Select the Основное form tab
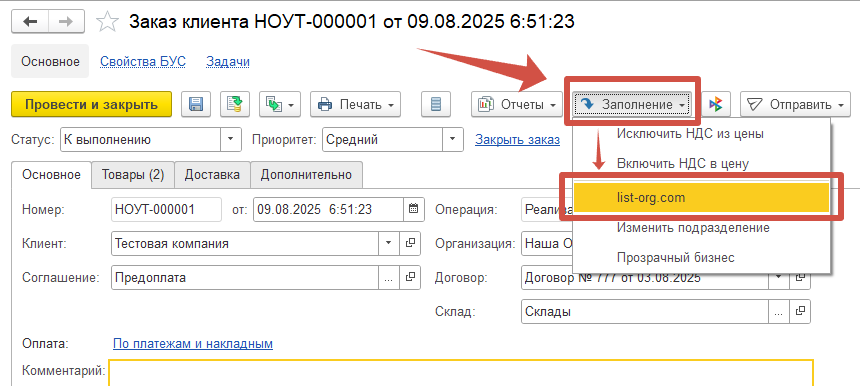860x386 pixels. coord(52,175)
